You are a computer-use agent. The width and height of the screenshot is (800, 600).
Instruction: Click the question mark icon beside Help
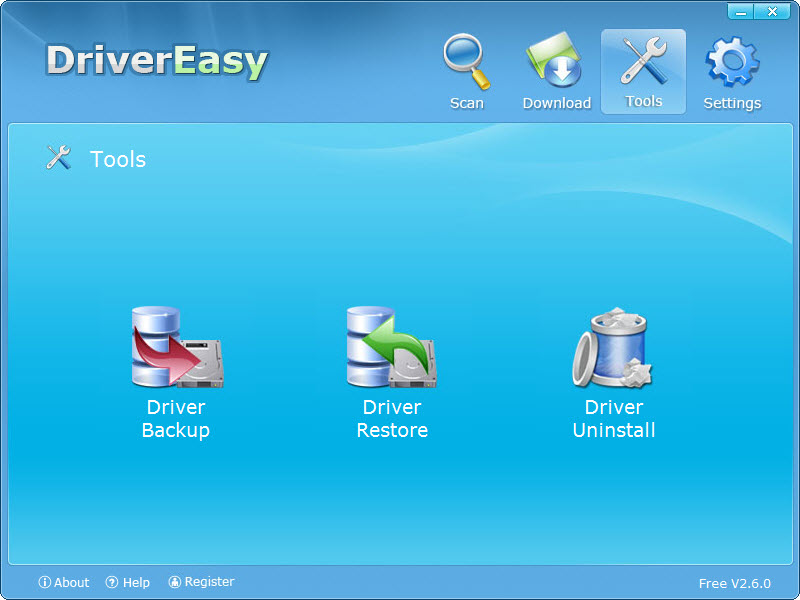click(112, 582)
